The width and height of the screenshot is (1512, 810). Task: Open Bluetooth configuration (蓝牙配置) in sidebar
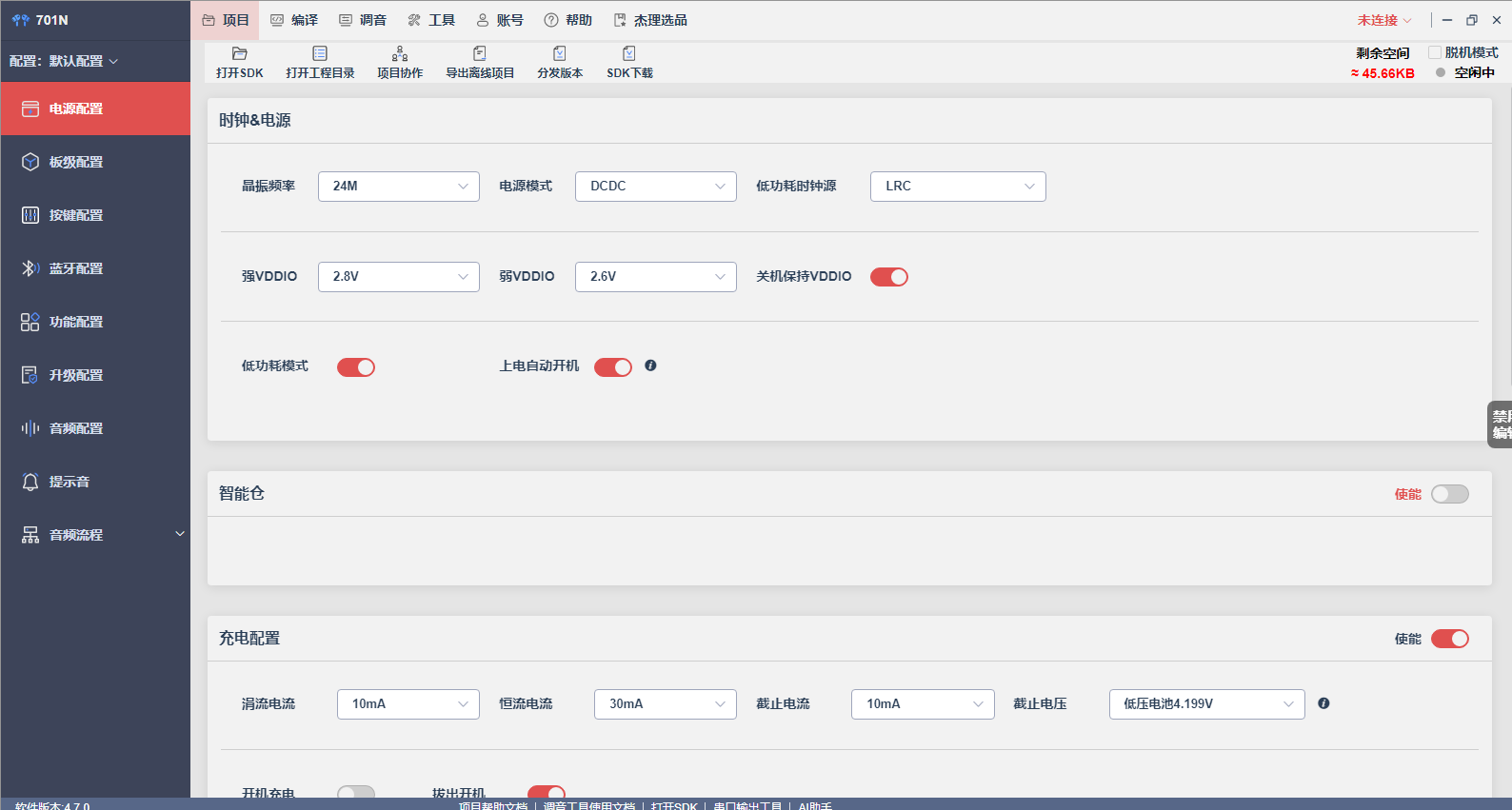coord(95,268)
